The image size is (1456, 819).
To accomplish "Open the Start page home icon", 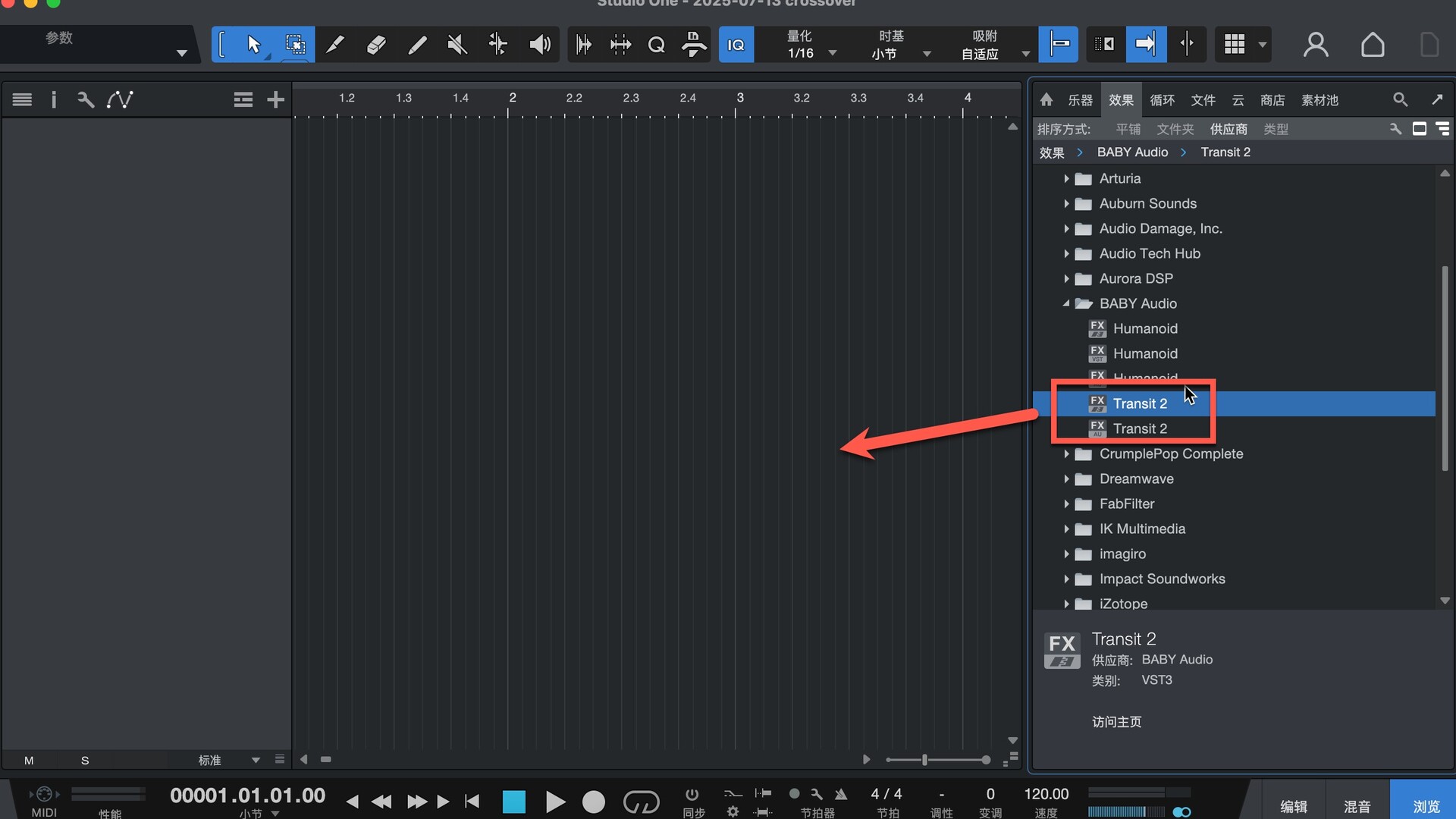I will click(1373, 45).
